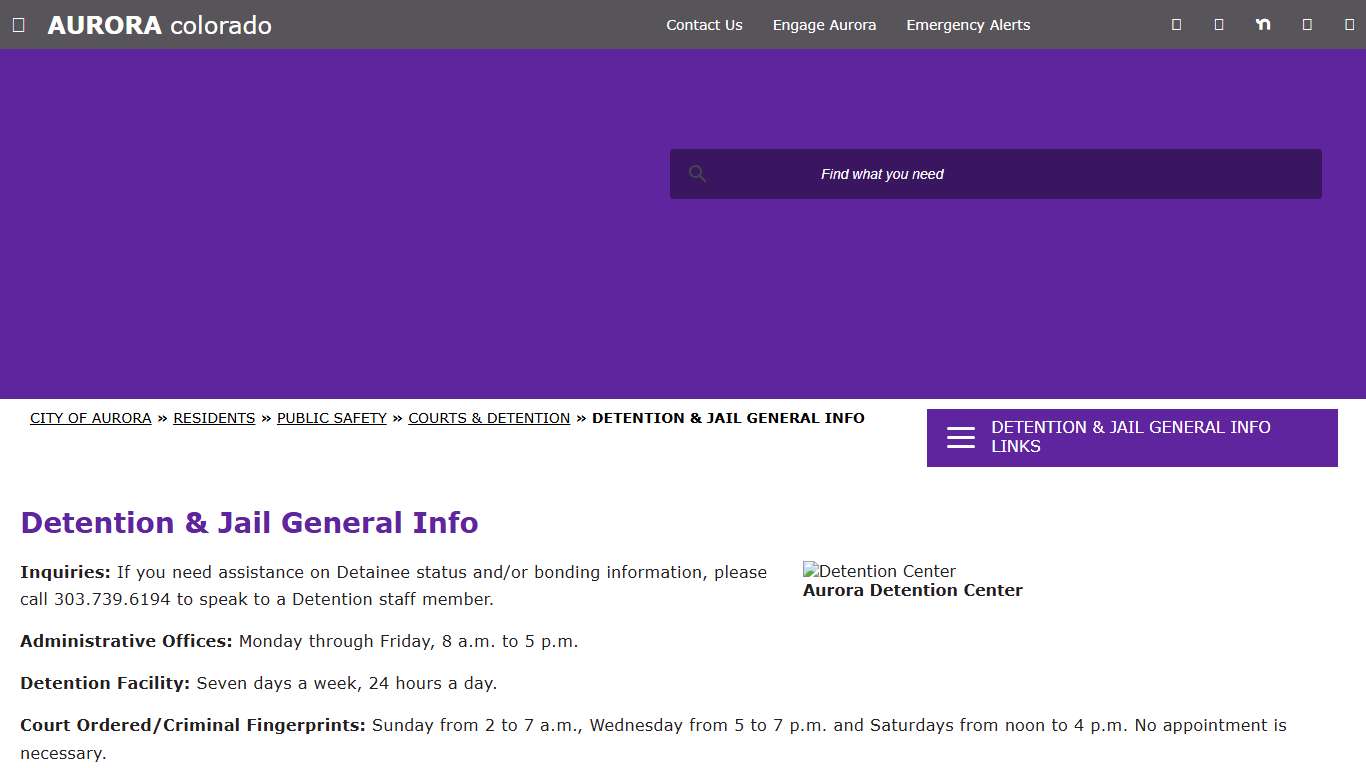1366x768 pixels.
Task: Select the Contact Us menu item
Action: 704,25
